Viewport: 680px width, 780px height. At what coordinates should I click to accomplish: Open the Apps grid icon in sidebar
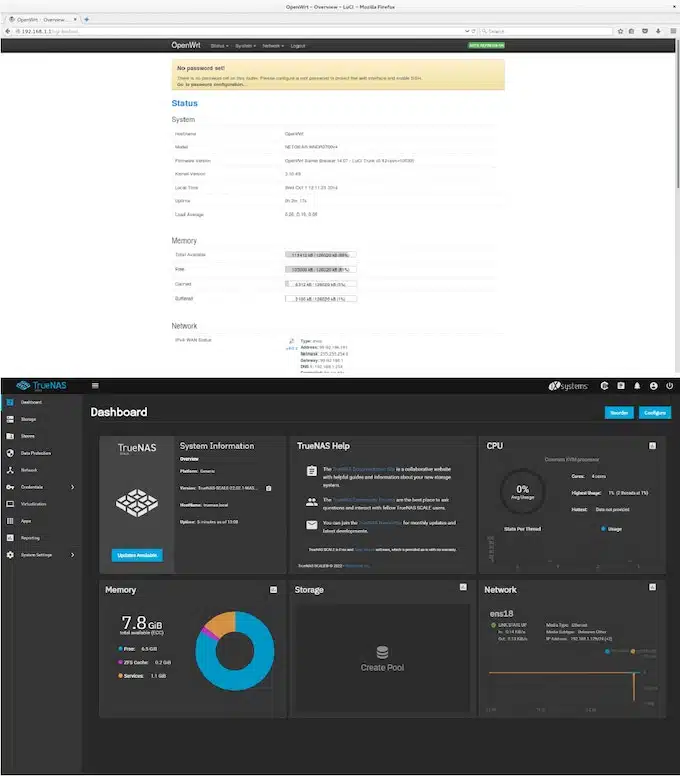pos(10,521)
